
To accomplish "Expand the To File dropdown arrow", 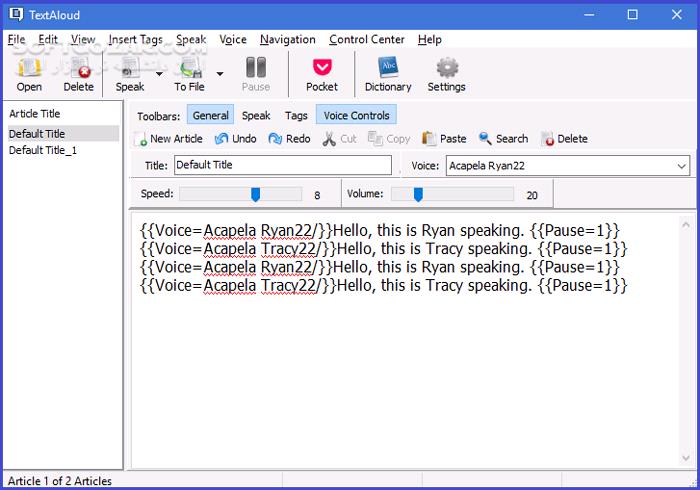I will pos(220,74).
